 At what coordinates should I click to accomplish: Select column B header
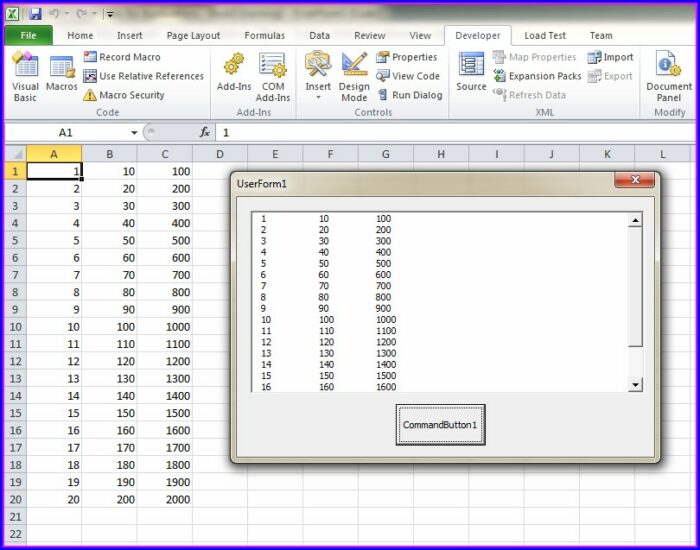pos(109,154)
